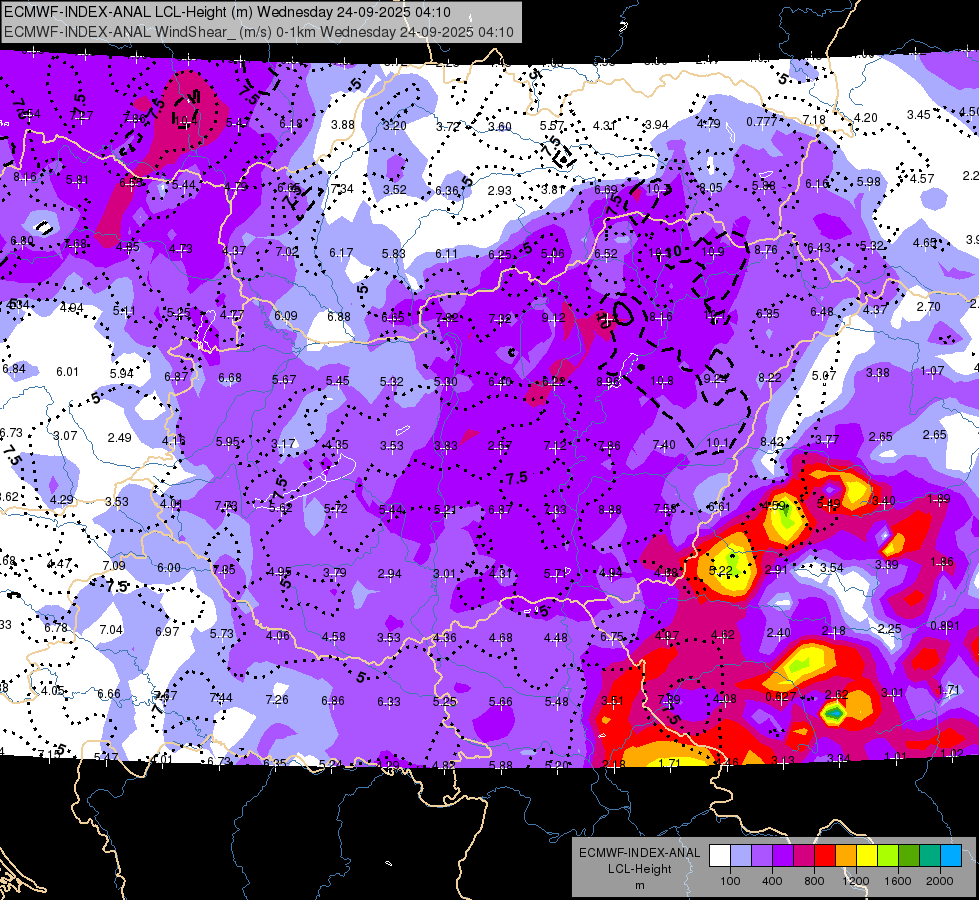Click the dark green legend swatch
The width and height of the screenshot is (979, 900).
909,856
